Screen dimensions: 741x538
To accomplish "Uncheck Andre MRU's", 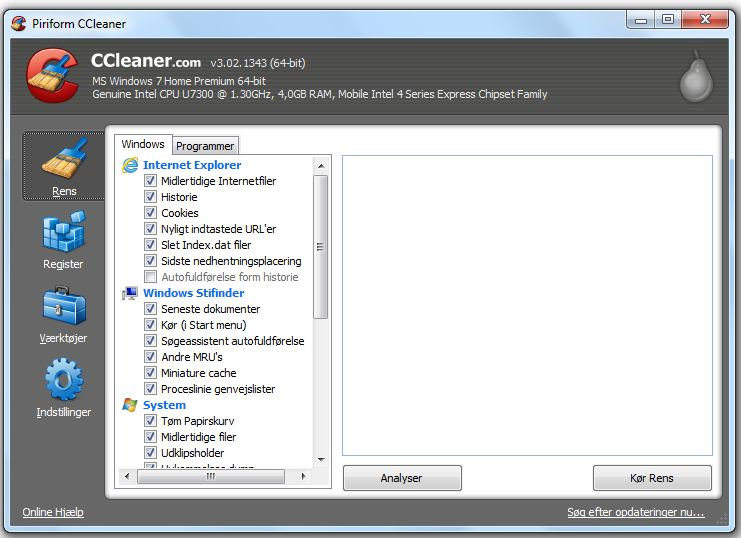I will [x=150, y=357].
